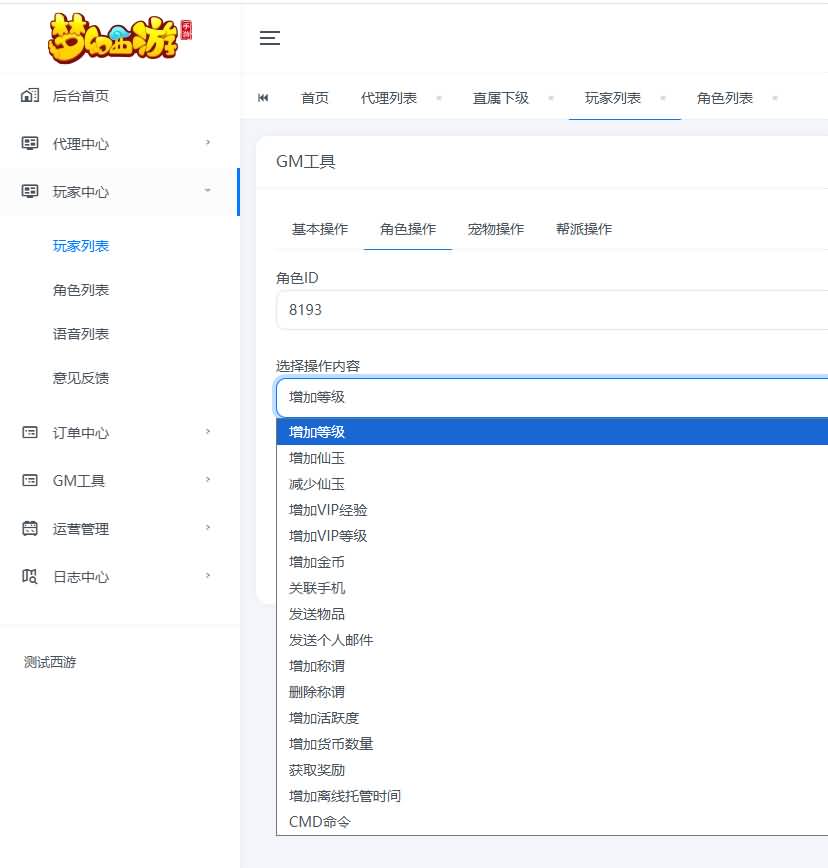Click the 日志中心 sidebar icon
828x868 pixels.
[x=30, y=577]
